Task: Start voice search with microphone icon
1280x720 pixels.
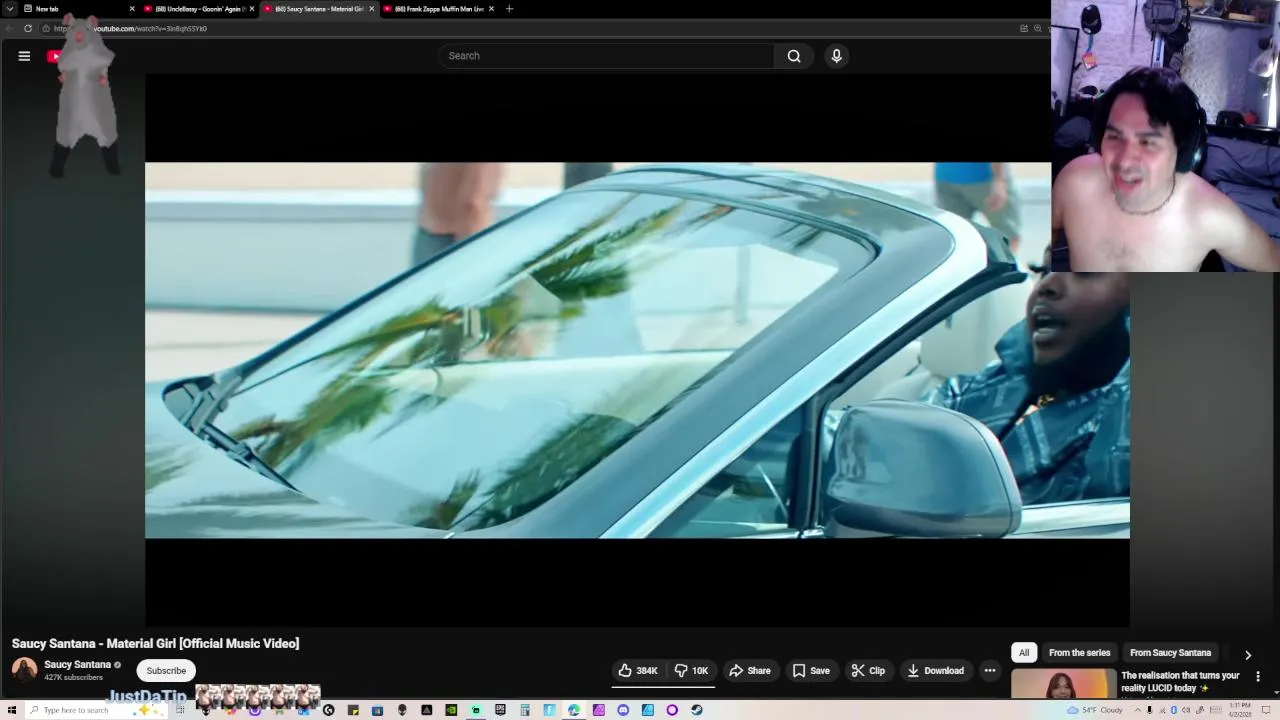Action: [x=837, y=56]
